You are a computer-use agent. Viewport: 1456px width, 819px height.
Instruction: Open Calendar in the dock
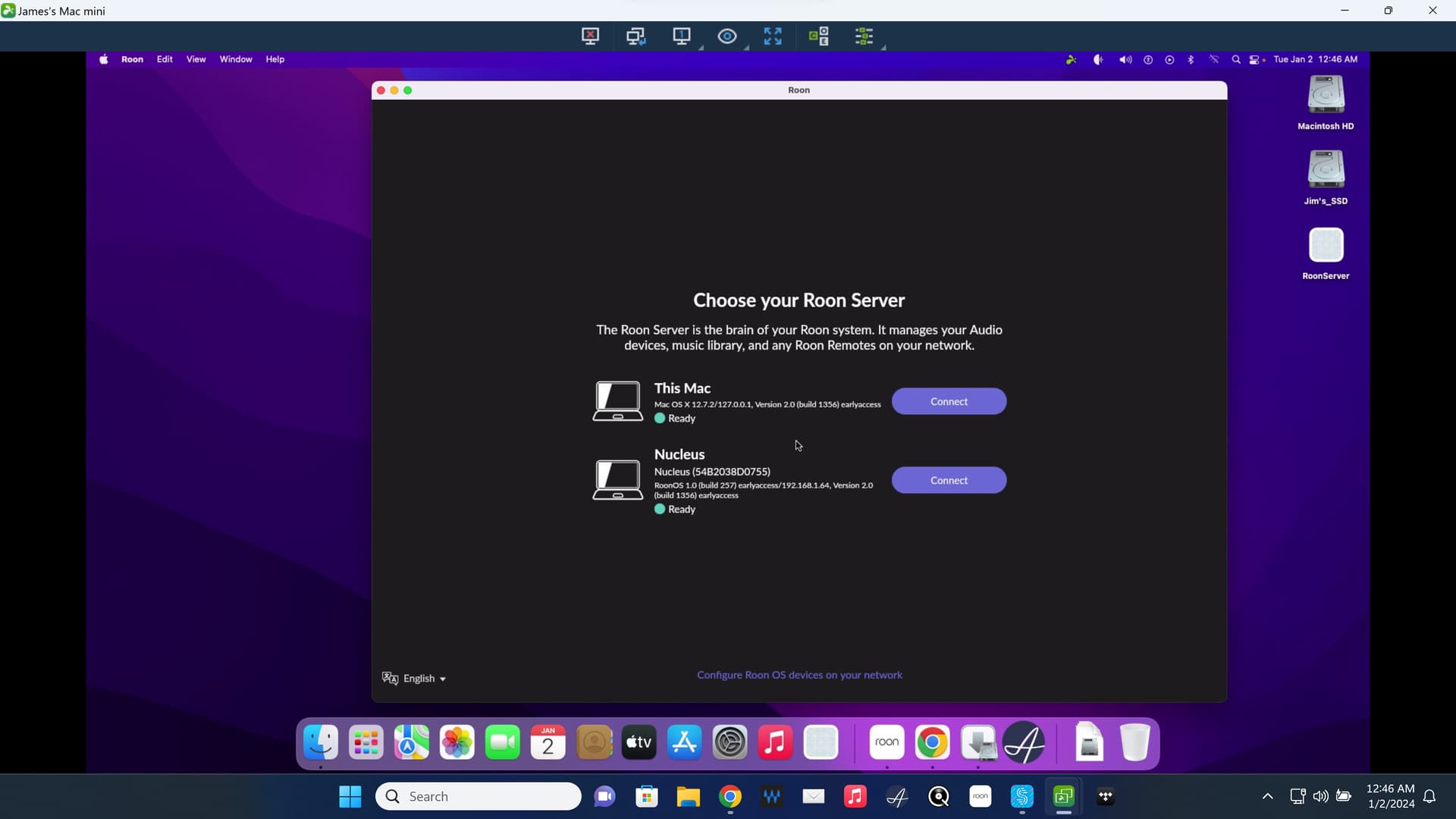pyautogui.click(x=548, y=742)
